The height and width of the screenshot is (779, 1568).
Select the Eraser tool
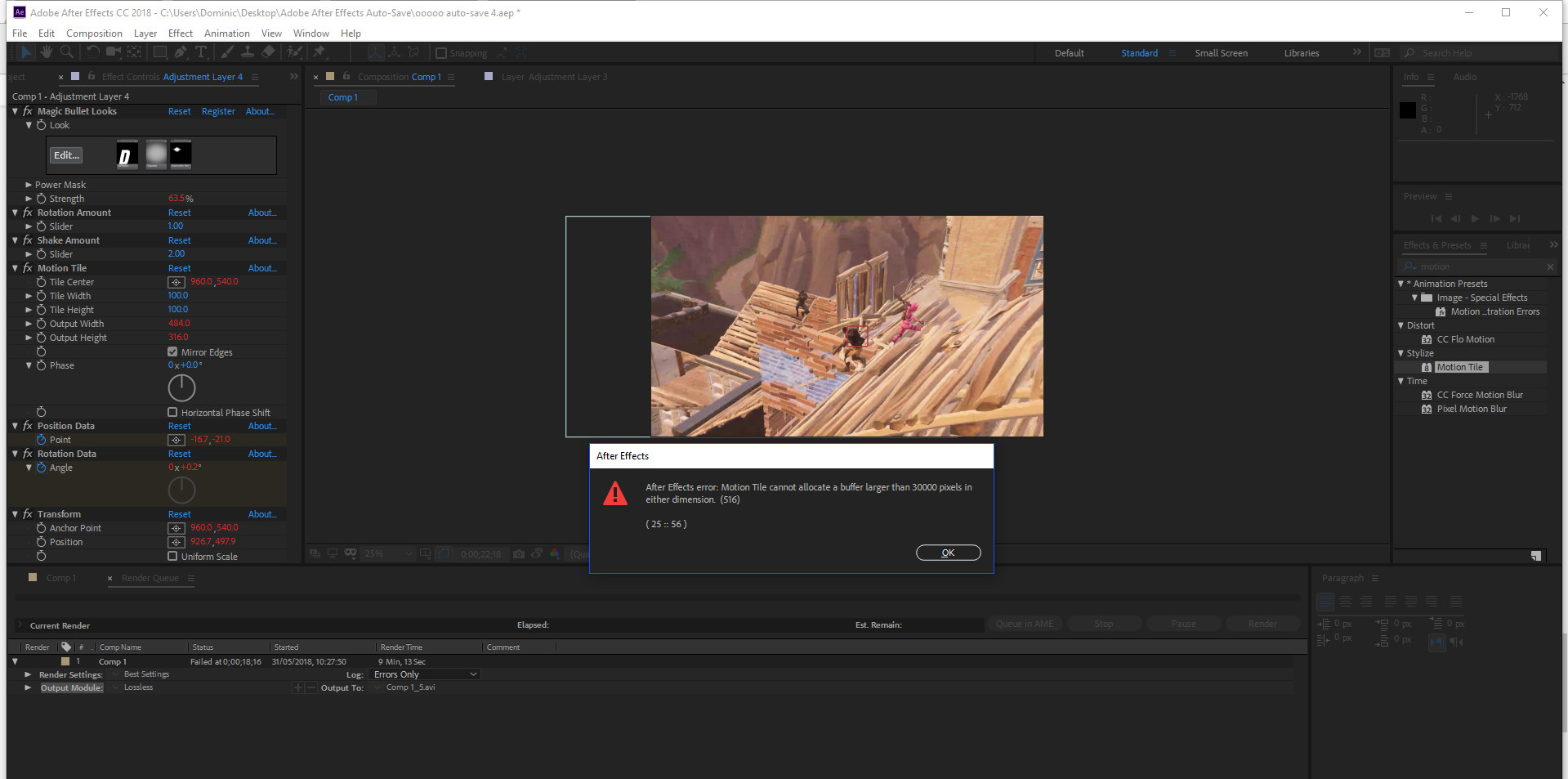(268, 52)
